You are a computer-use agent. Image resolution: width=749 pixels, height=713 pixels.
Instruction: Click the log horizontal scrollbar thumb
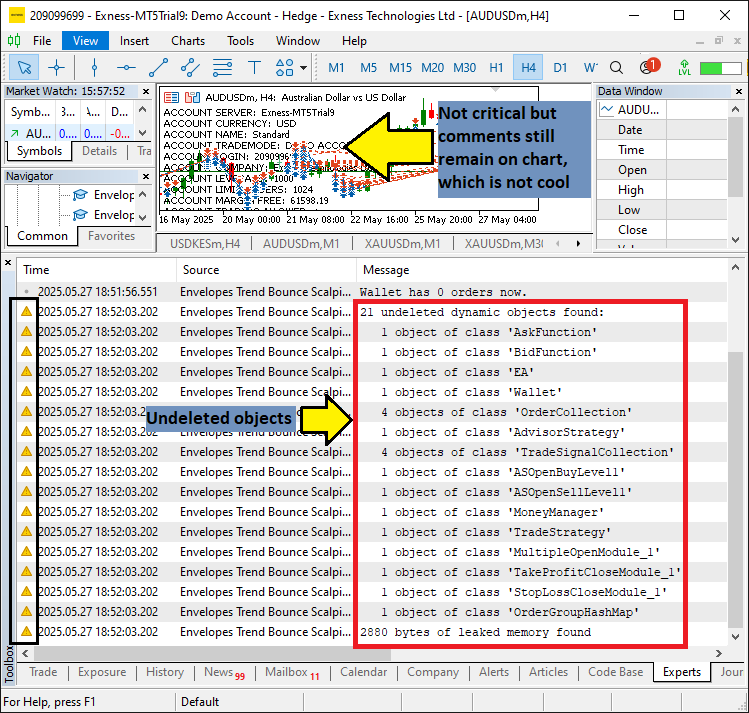212,653
